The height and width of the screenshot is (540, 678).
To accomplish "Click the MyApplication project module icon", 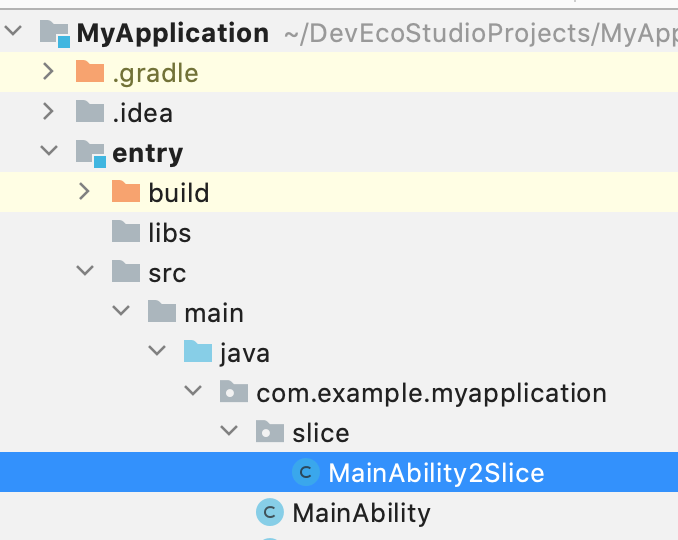I will 55,34.
